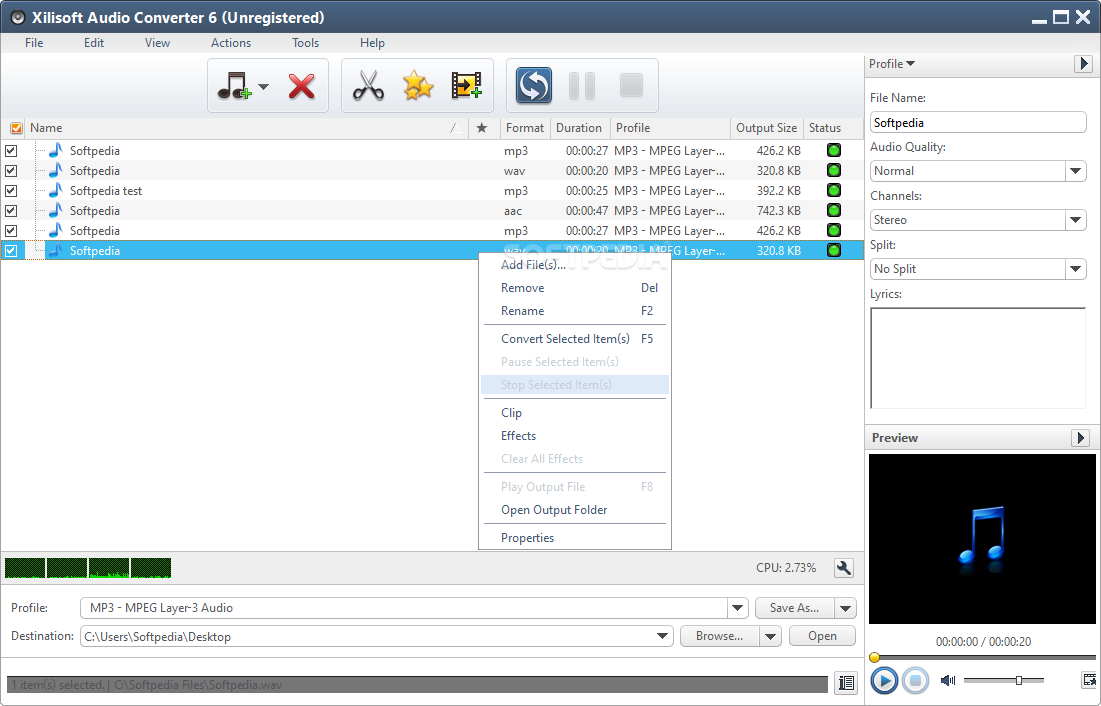This screenshot has width=1101, height=706.
Task: Choose Open Output Folder in context menu
Action: tap(574, 510)
